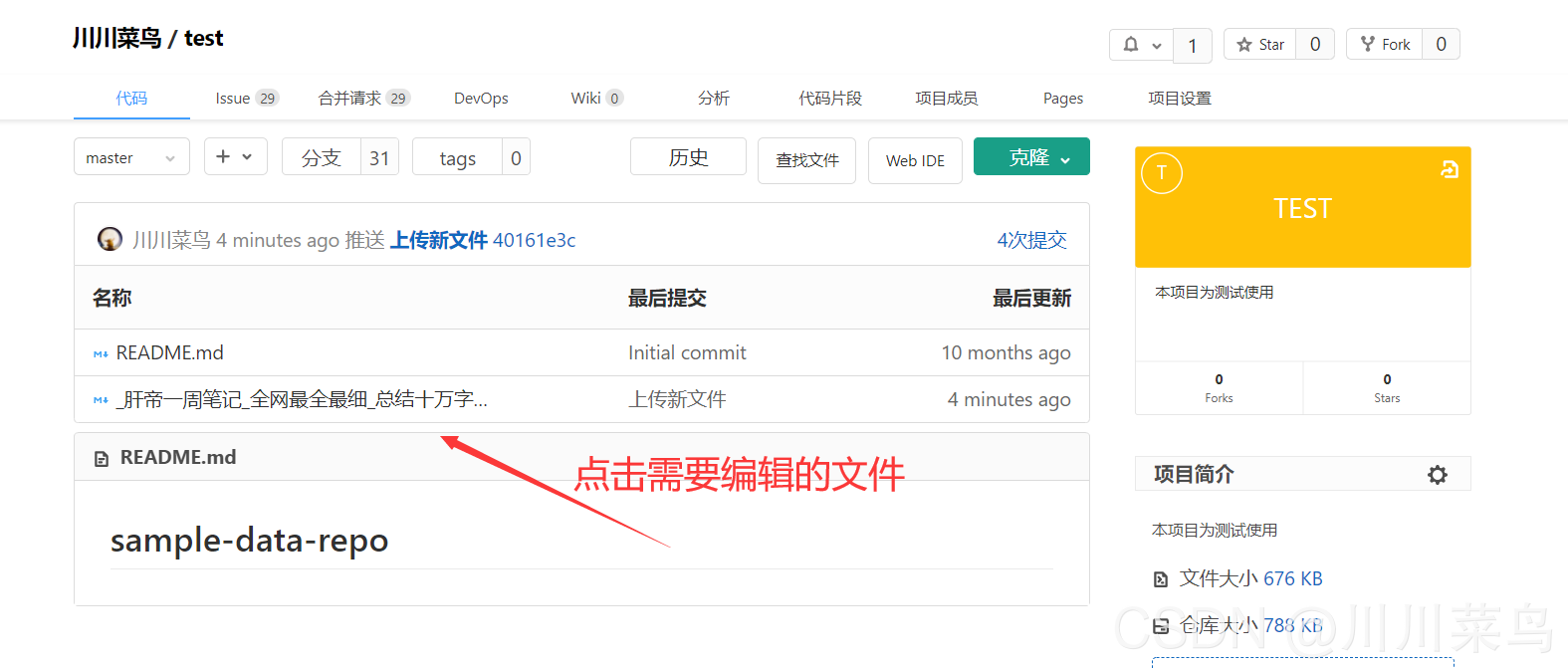Click the yellow TEST project banner

[x=1302, y=209]
